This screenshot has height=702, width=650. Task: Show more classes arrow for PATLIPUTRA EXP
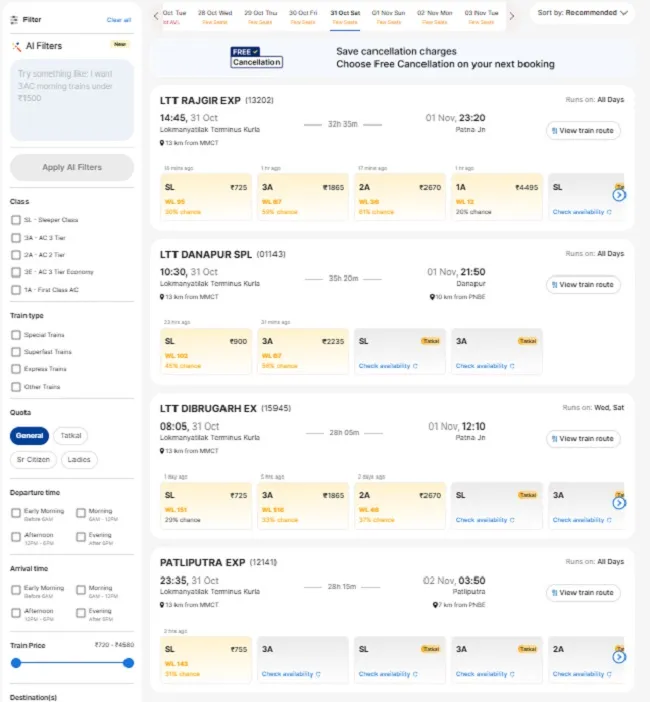[619, 657]
